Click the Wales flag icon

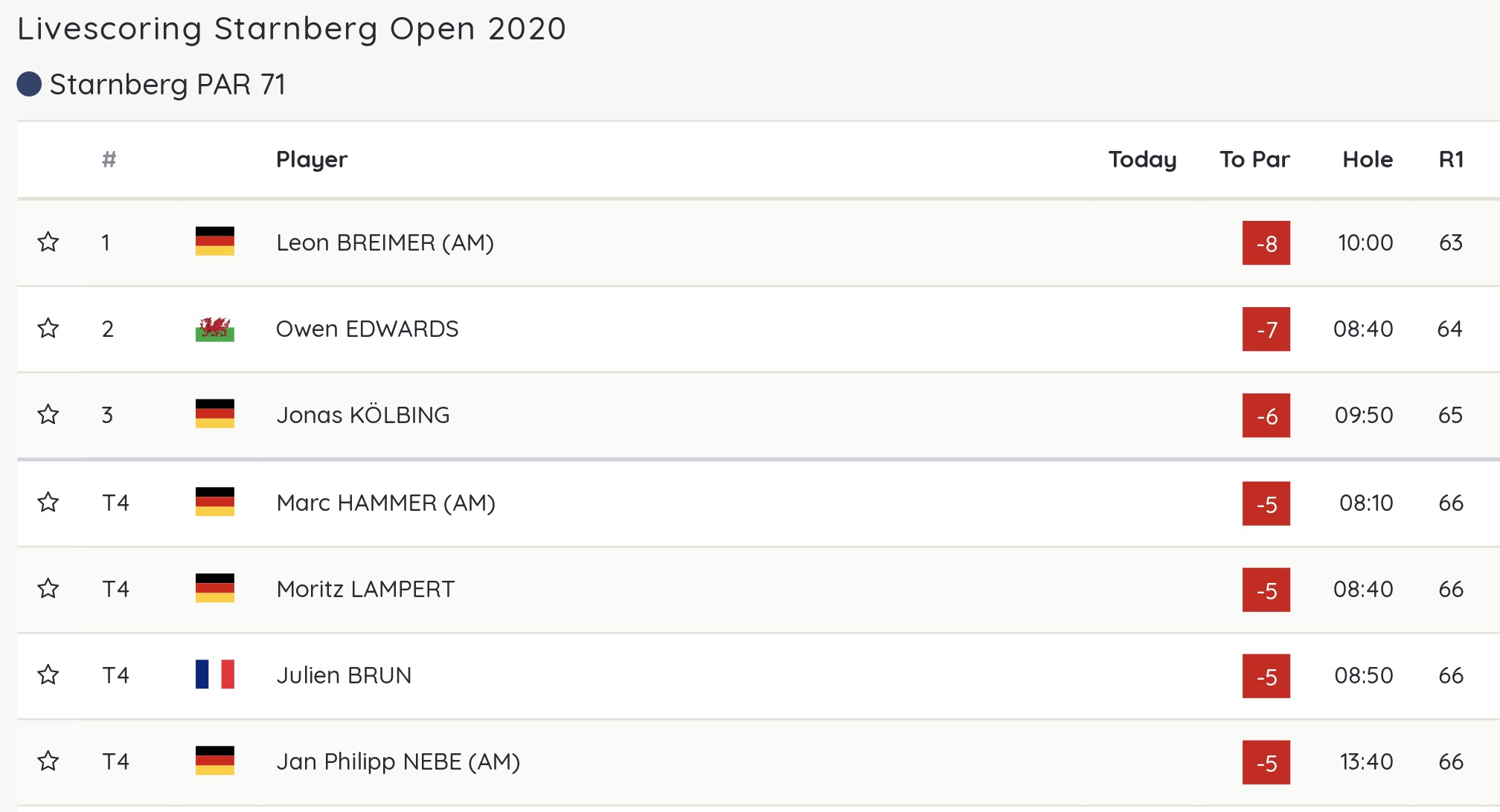click(215, 329)
